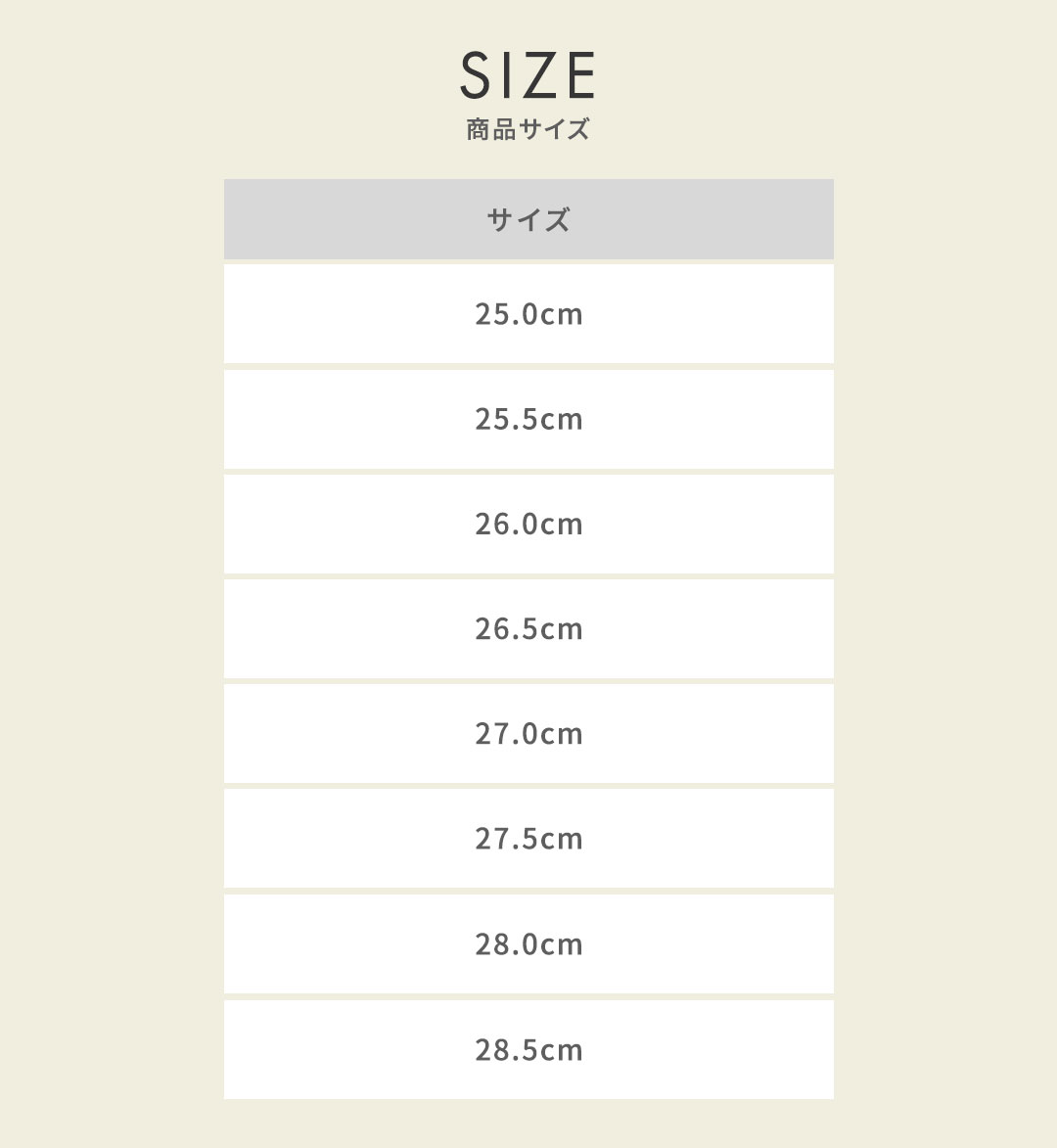This screenshot has width=1057, height=1148.
Task: Pick the 28.5cm size row
Action: [x=528, y=1049]
